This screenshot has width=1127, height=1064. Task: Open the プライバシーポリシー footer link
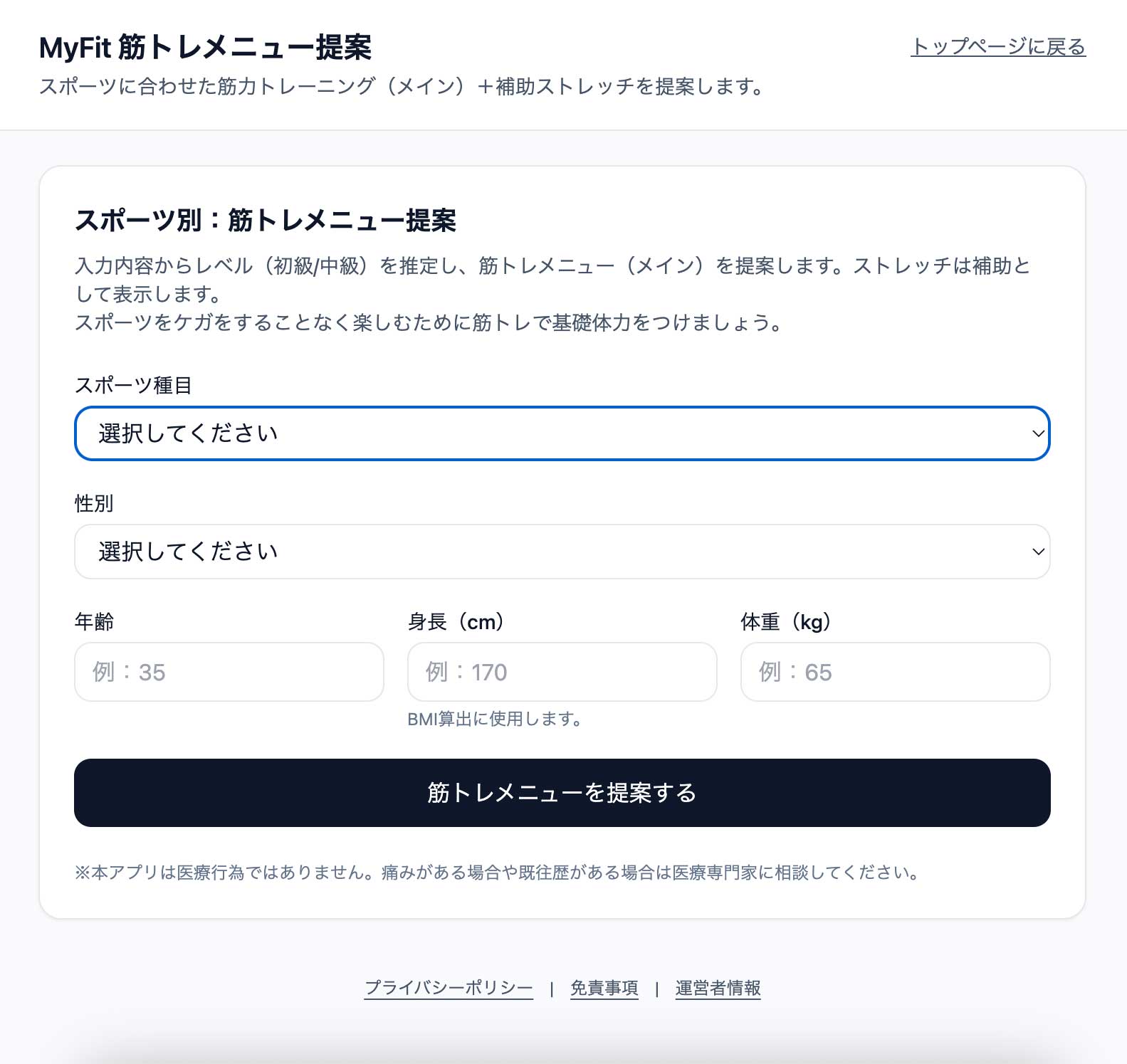tap(449, 988)
